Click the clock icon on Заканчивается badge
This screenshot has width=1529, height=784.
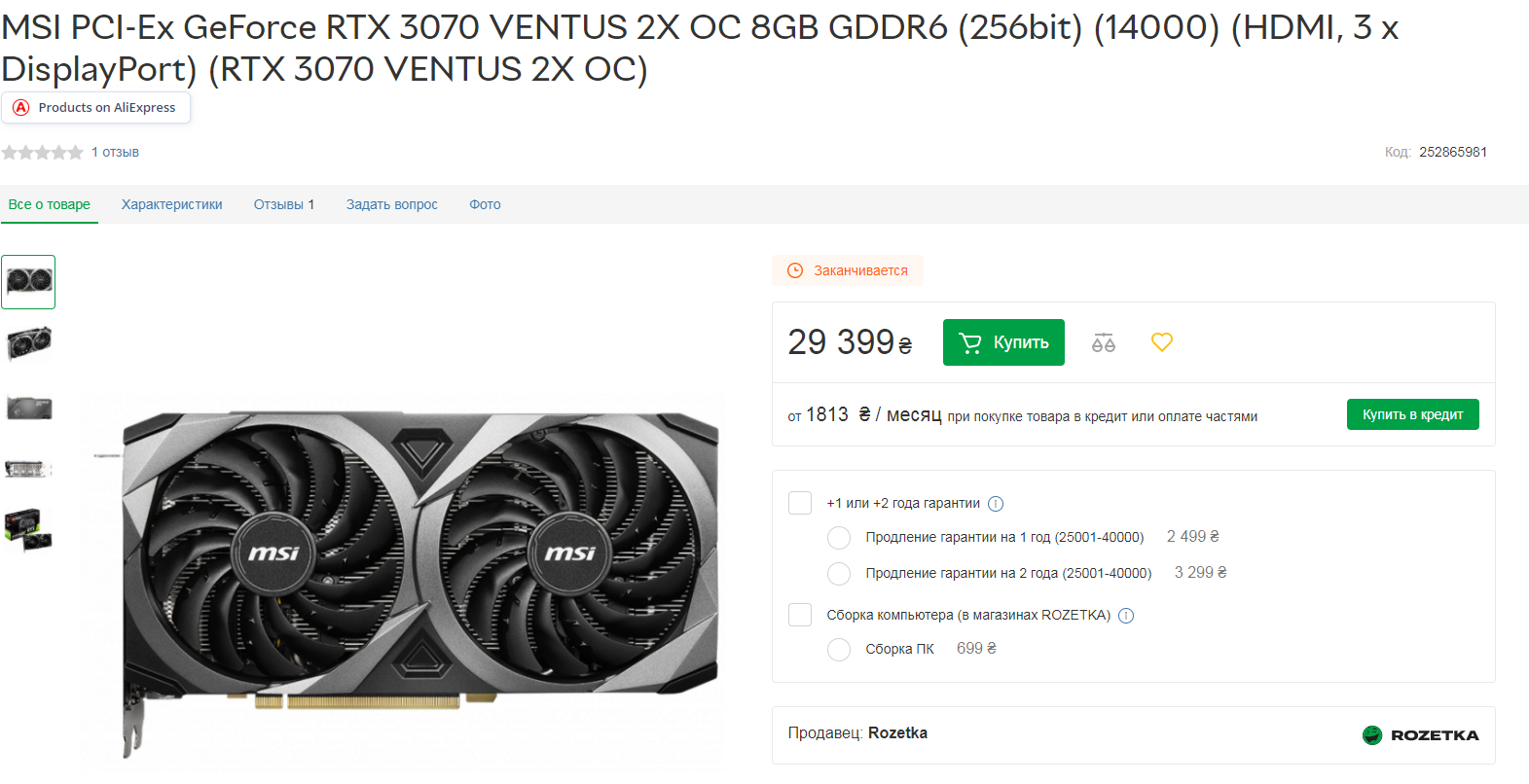795,270
